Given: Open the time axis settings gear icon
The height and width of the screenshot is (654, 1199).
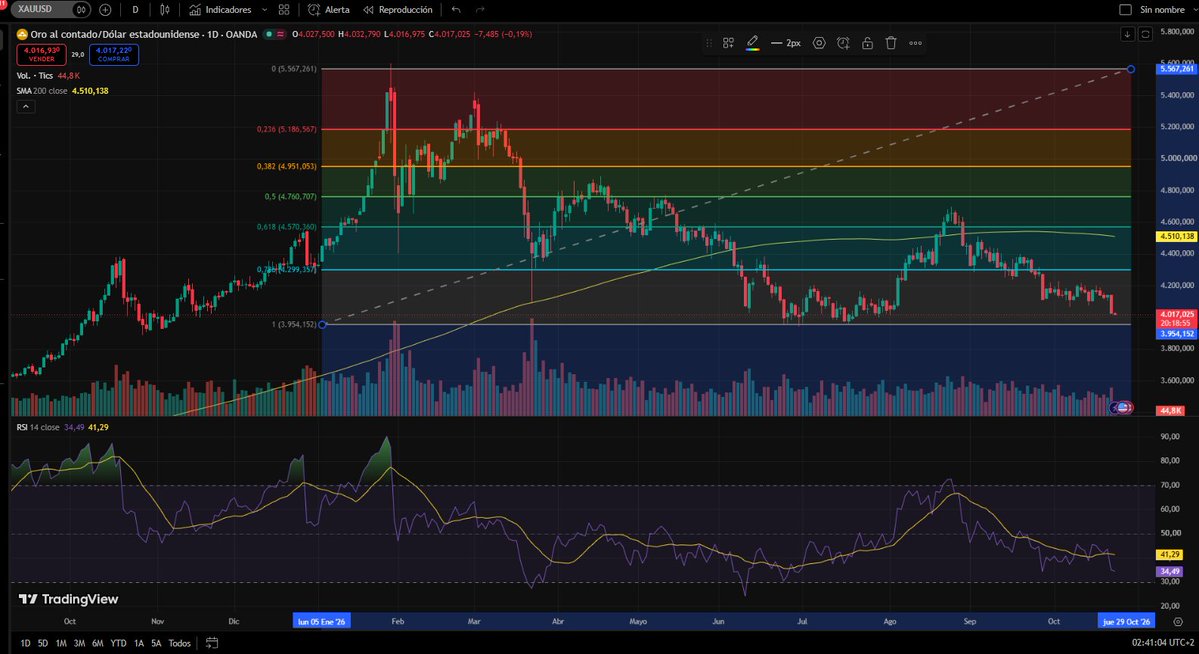Looking at the screenshot, I should coord(1178,622).
